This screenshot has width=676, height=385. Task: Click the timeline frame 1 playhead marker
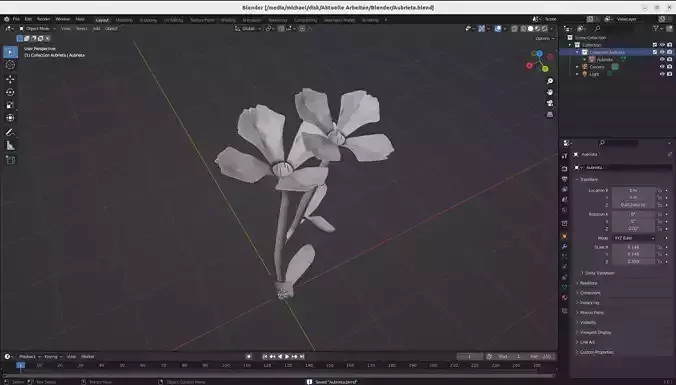click(20, 365)
